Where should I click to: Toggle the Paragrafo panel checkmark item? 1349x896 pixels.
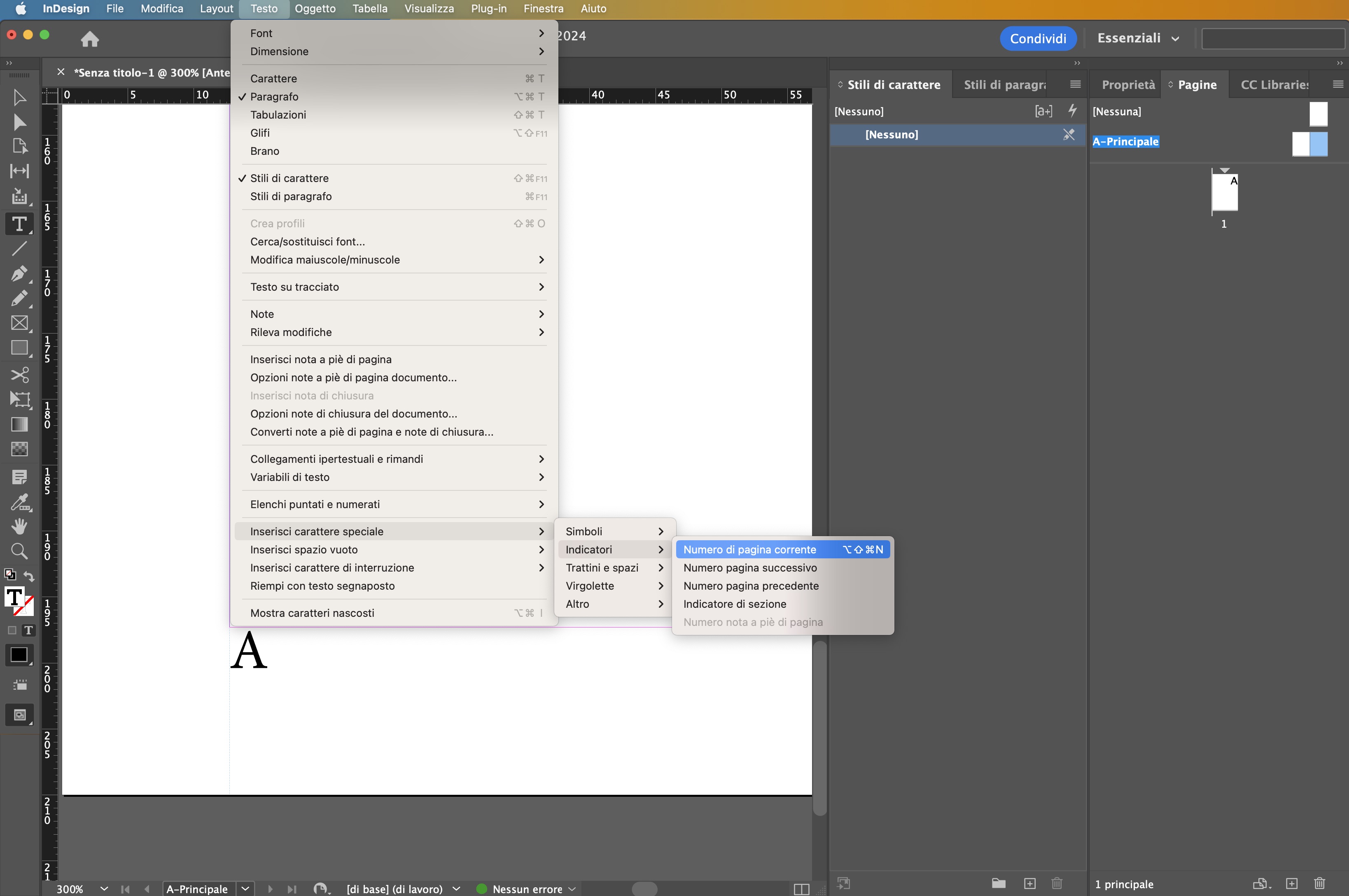[394, 97]
